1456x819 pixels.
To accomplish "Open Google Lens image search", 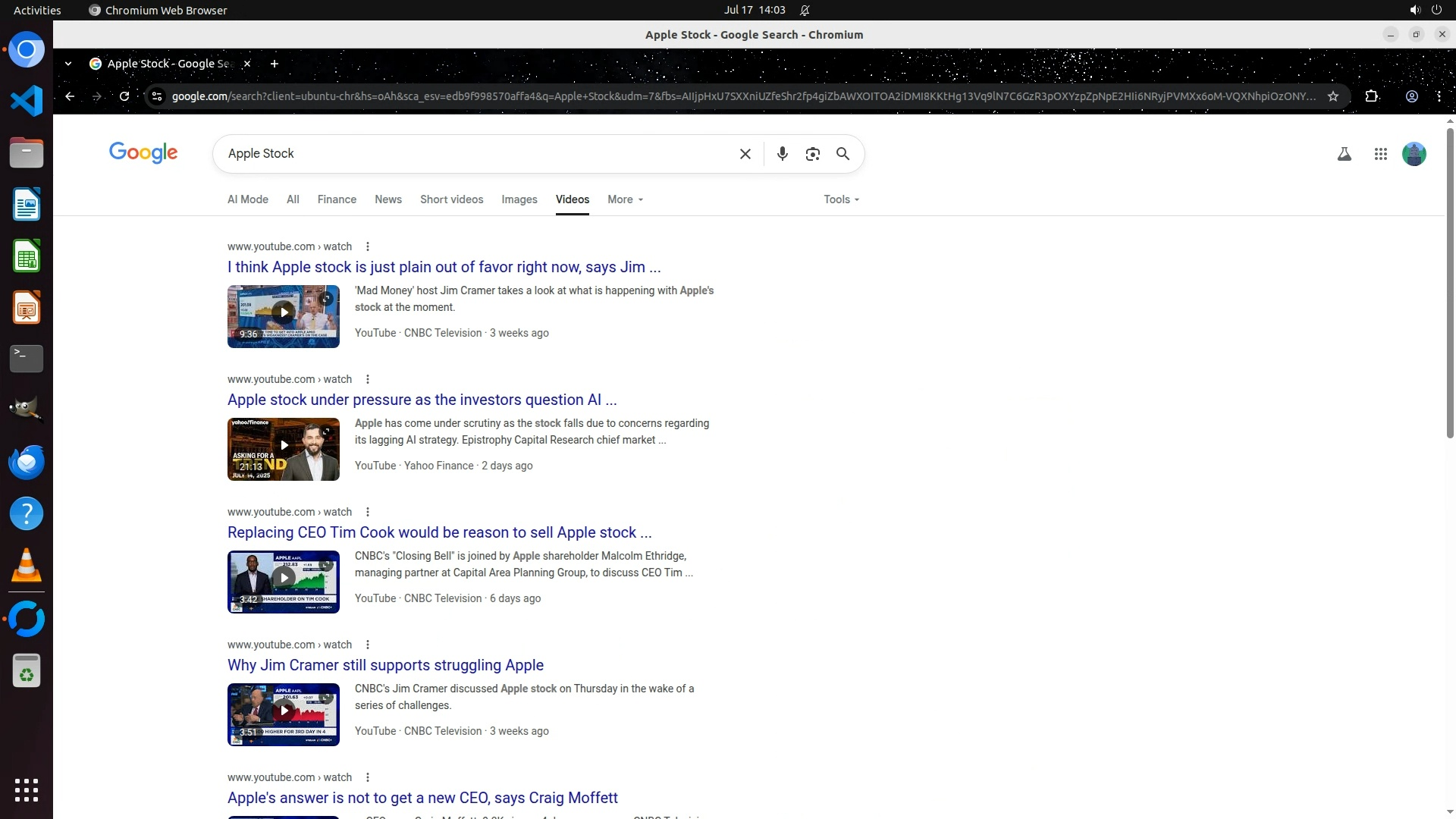I will tap(812, 154).
